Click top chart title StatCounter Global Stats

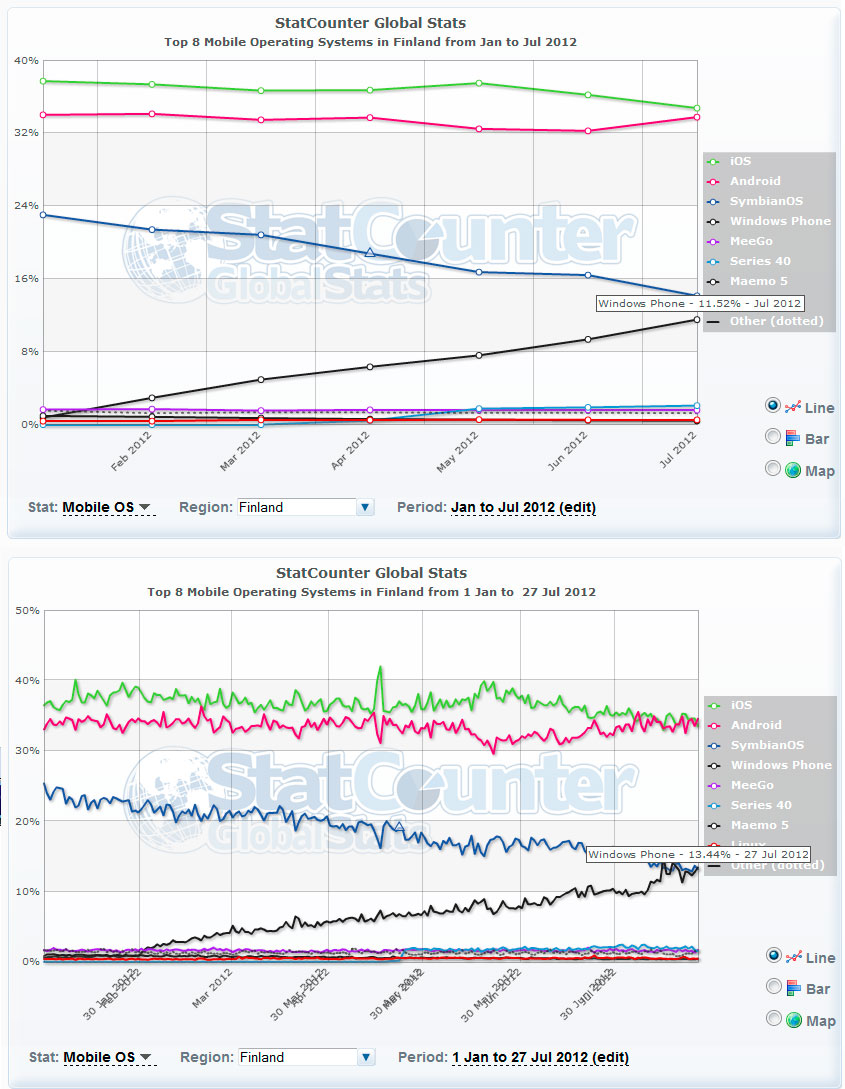370,23
